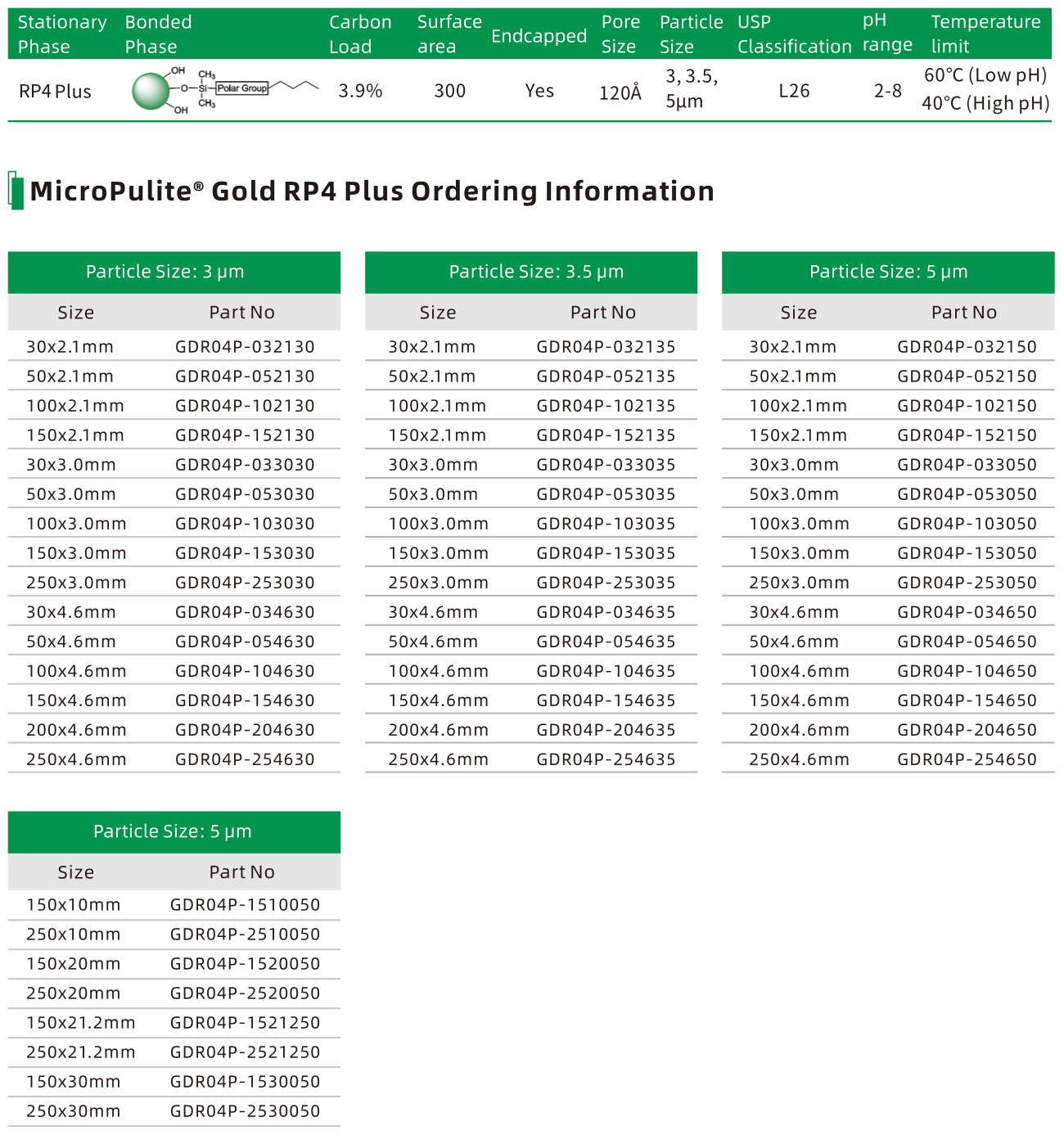
Task: Select part number GDR04P-204630
Action: [x=246, y=730]
